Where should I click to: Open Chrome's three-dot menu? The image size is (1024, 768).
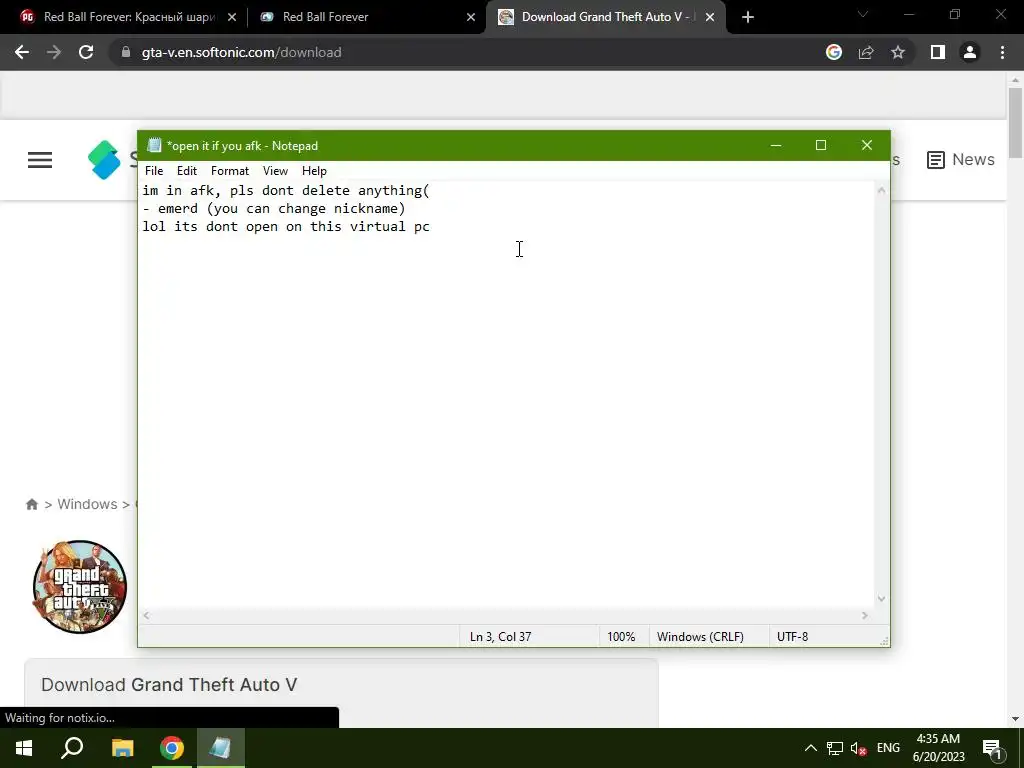point(1002,52)
